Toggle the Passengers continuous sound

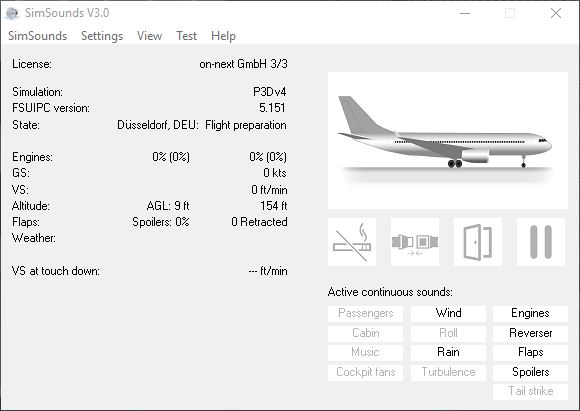(365, 313)
